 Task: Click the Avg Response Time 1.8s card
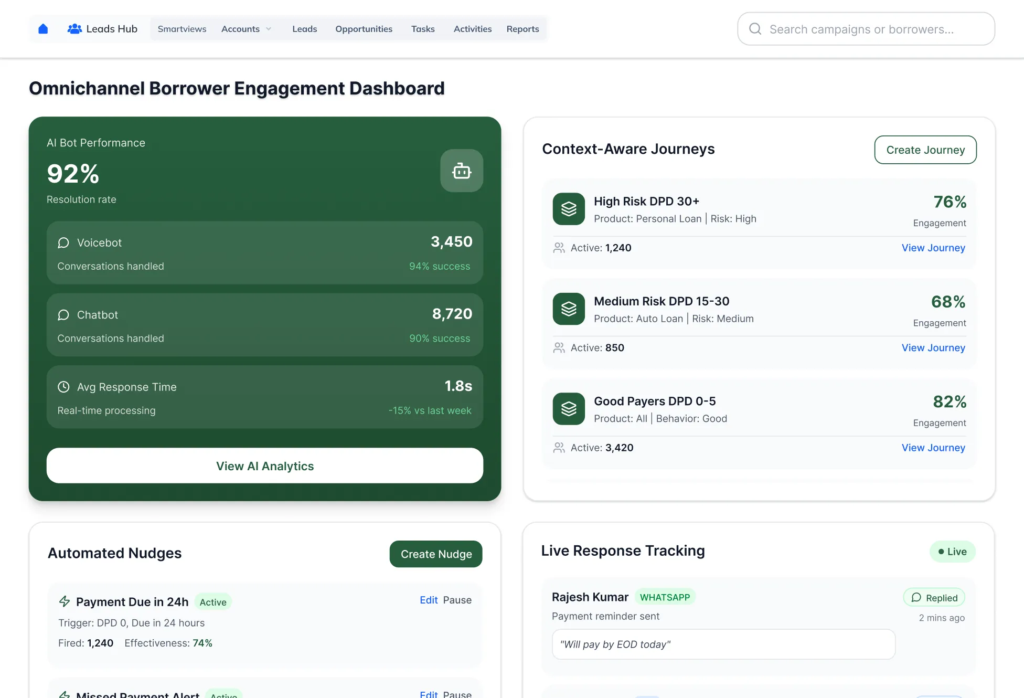(x=264, y=396)
